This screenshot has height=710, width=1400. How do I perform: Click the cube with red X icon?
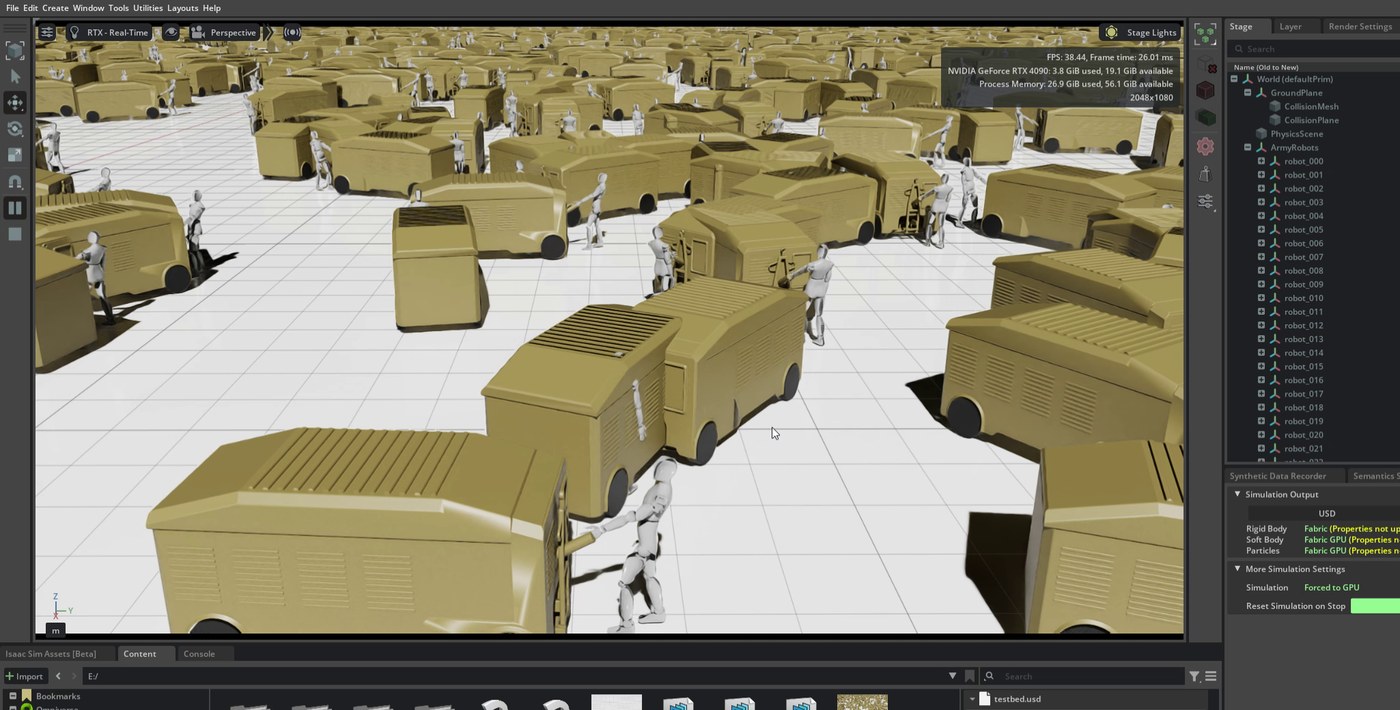1205,62
